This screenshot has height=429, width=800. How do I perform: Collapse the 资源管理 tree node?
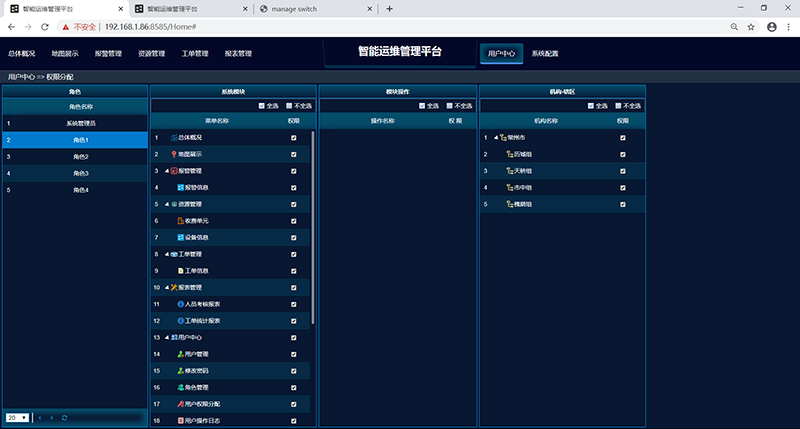[x=167, y=204]
